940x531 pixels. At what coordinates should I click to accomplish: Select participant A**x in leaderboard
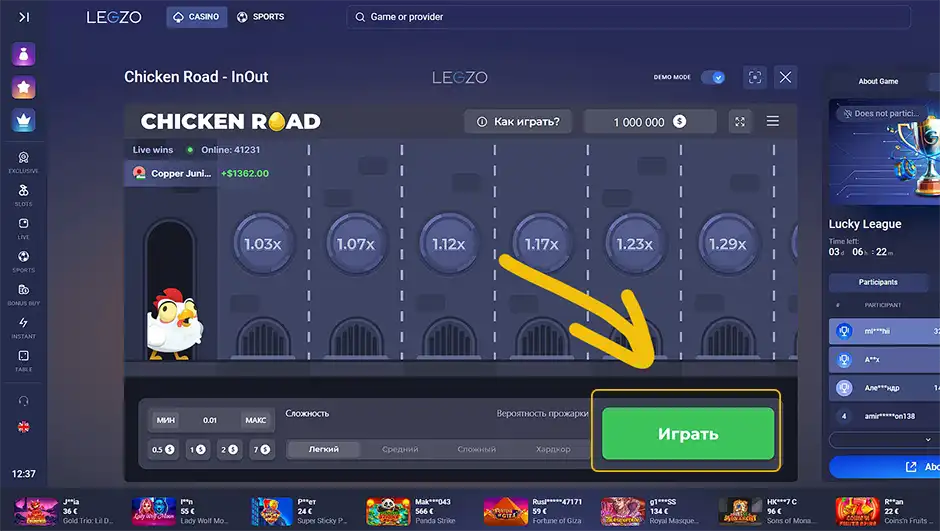click(x=884, y=360)
